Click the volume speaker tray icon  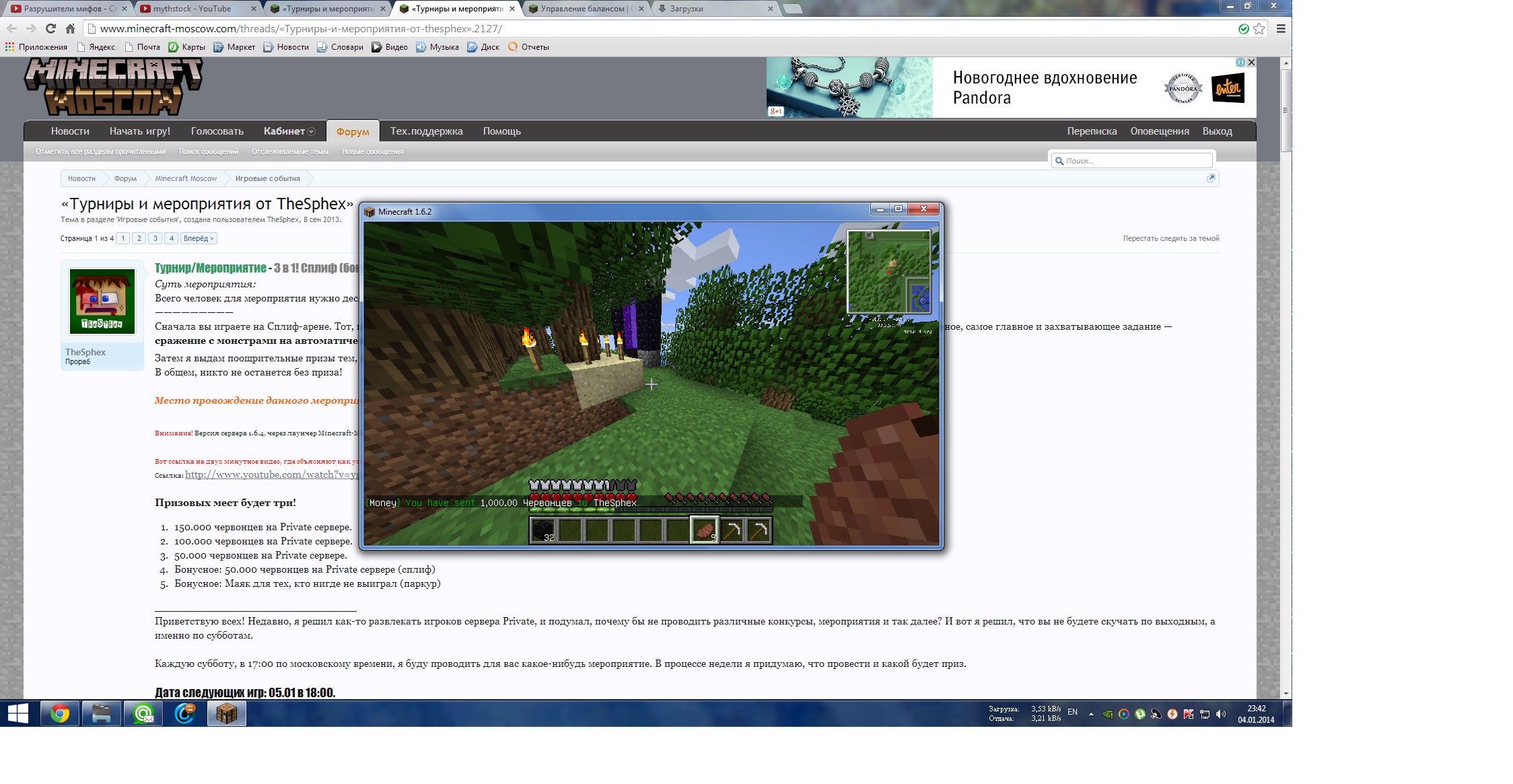[1221, 714]
